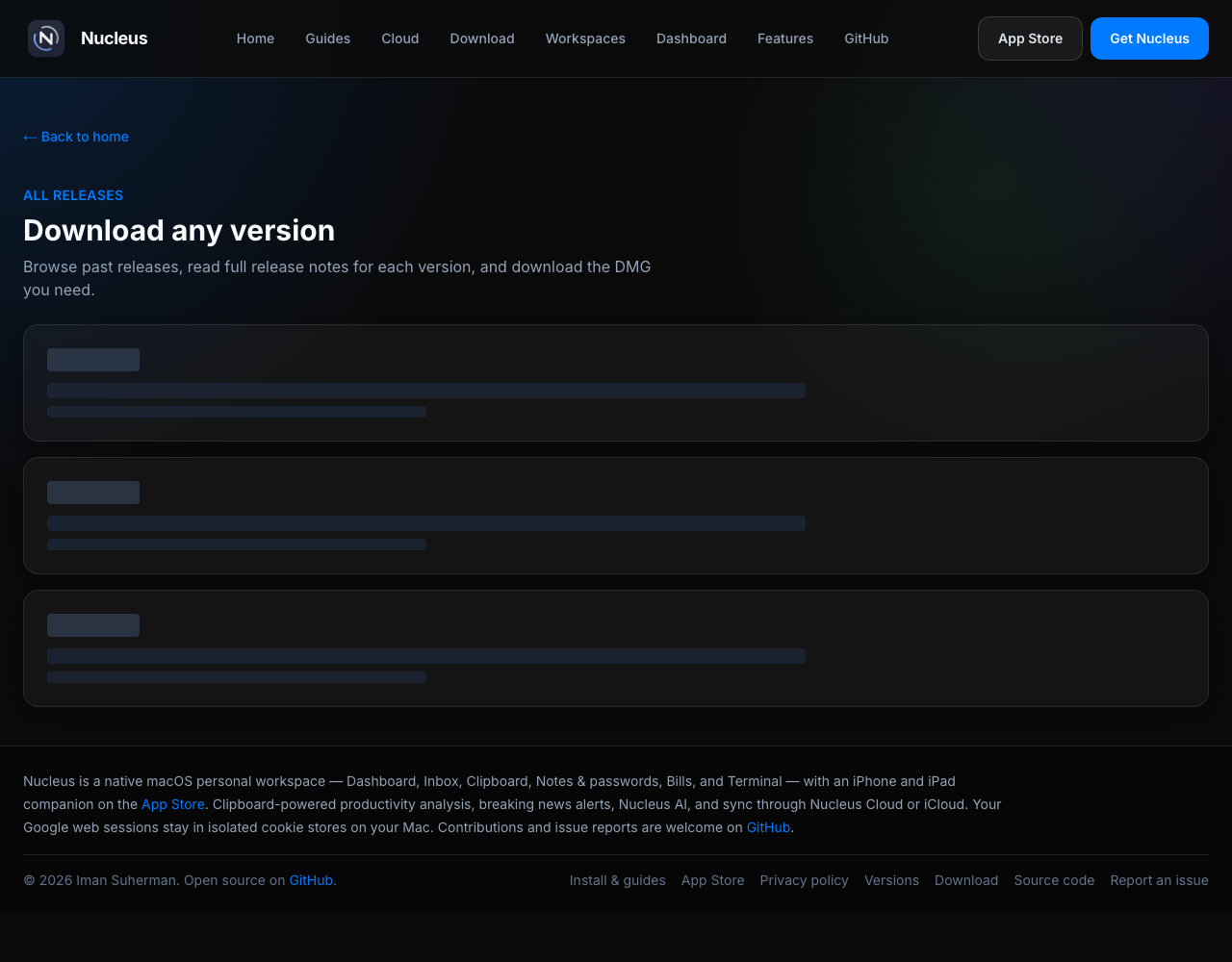The height and width of the screenshot is (962, 1232).
Task: Click the App Store header button
Action: point(1030,38)
